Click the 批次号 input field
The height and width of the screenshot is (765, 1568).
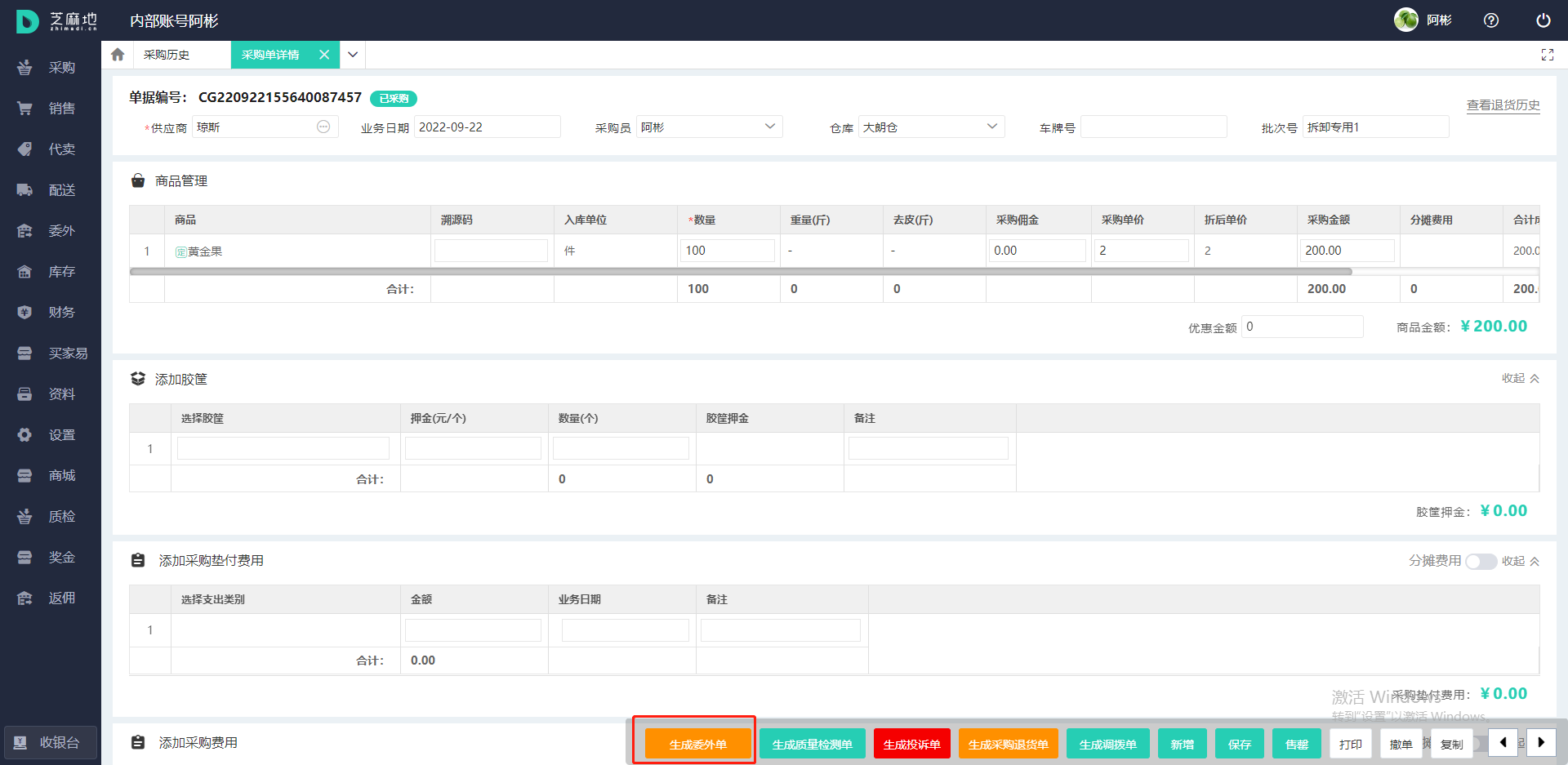1376,127
